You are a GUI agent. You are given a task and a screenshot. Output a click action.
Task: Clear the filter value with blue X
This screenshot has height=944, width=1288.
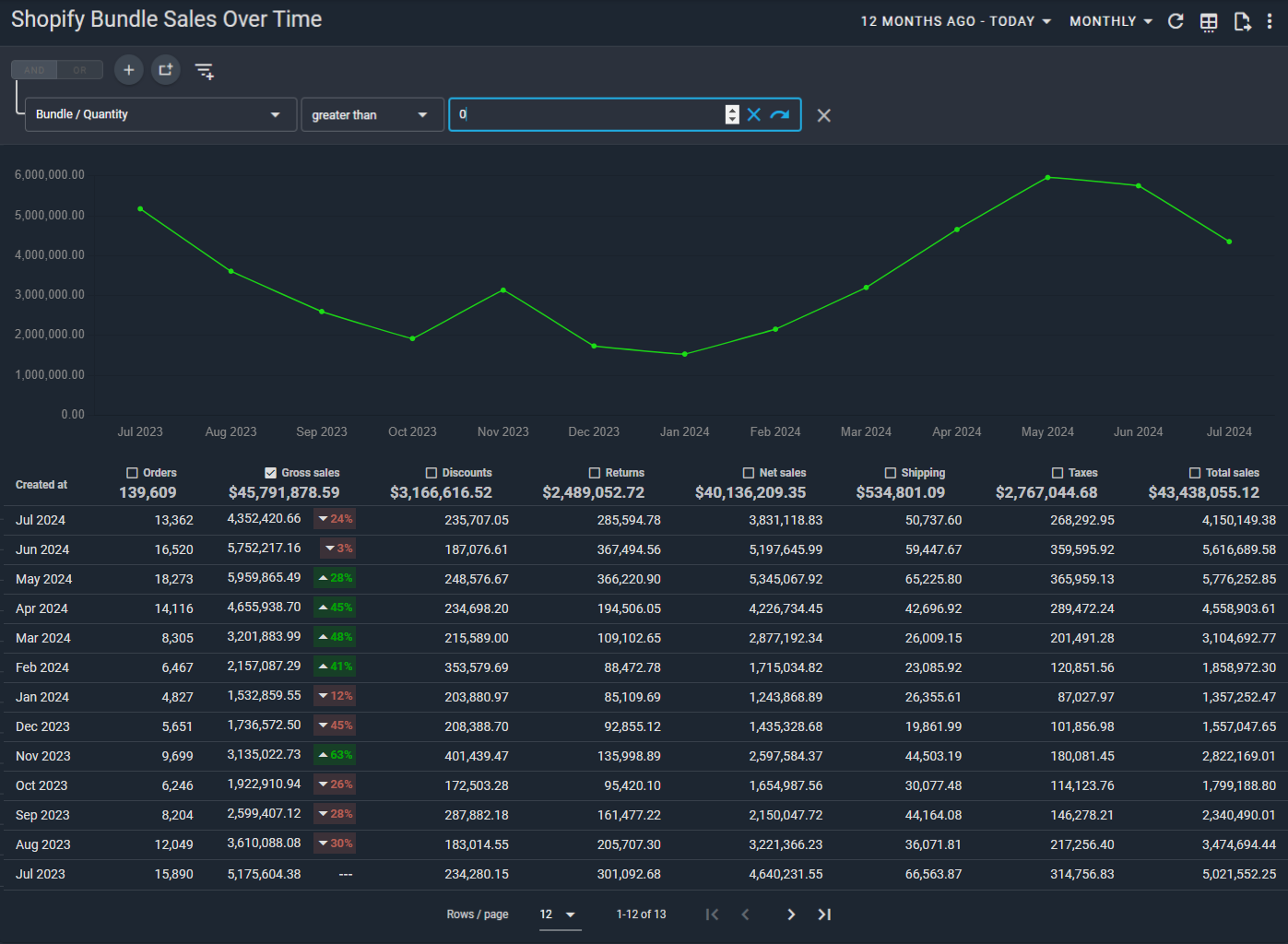tap(754, 114)
